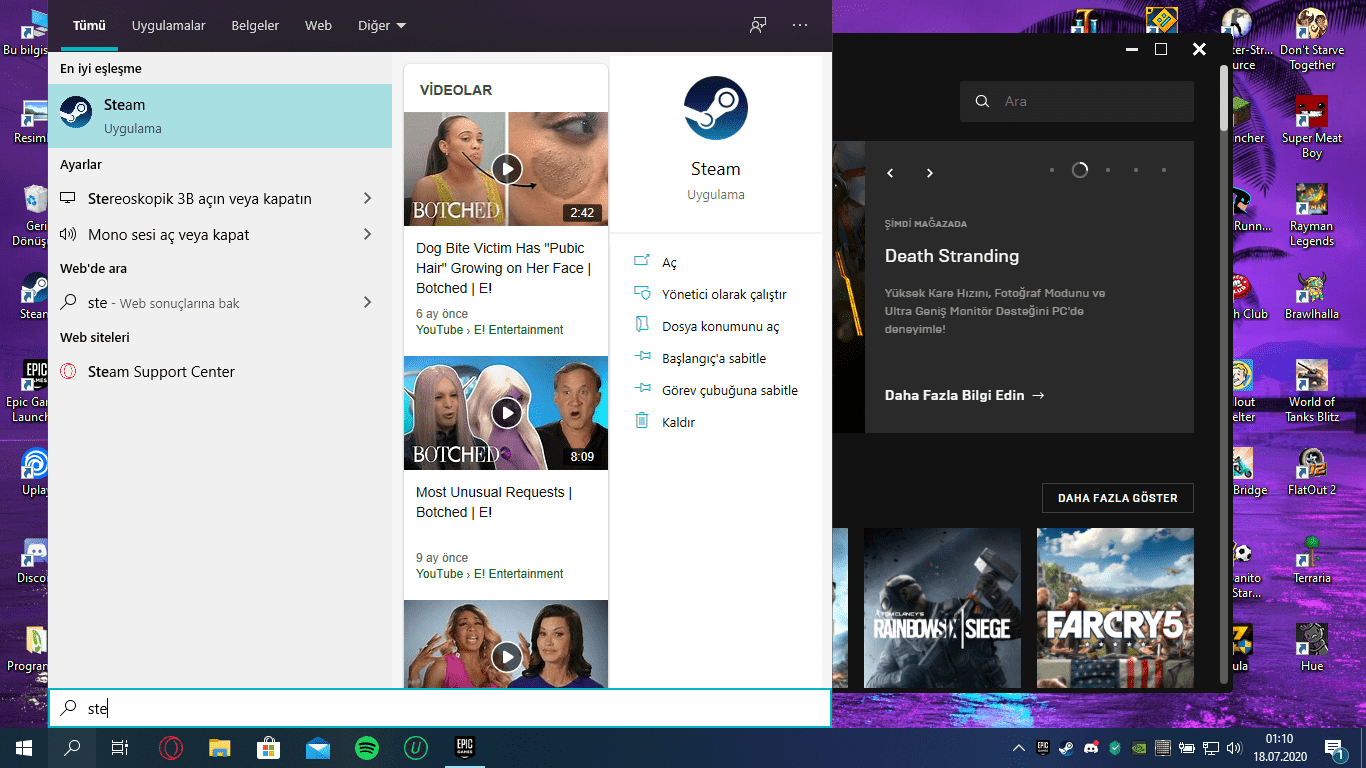Open 'Most Unusual Requests' video title link
1366x768 pixels.
(x=494, y=502)
